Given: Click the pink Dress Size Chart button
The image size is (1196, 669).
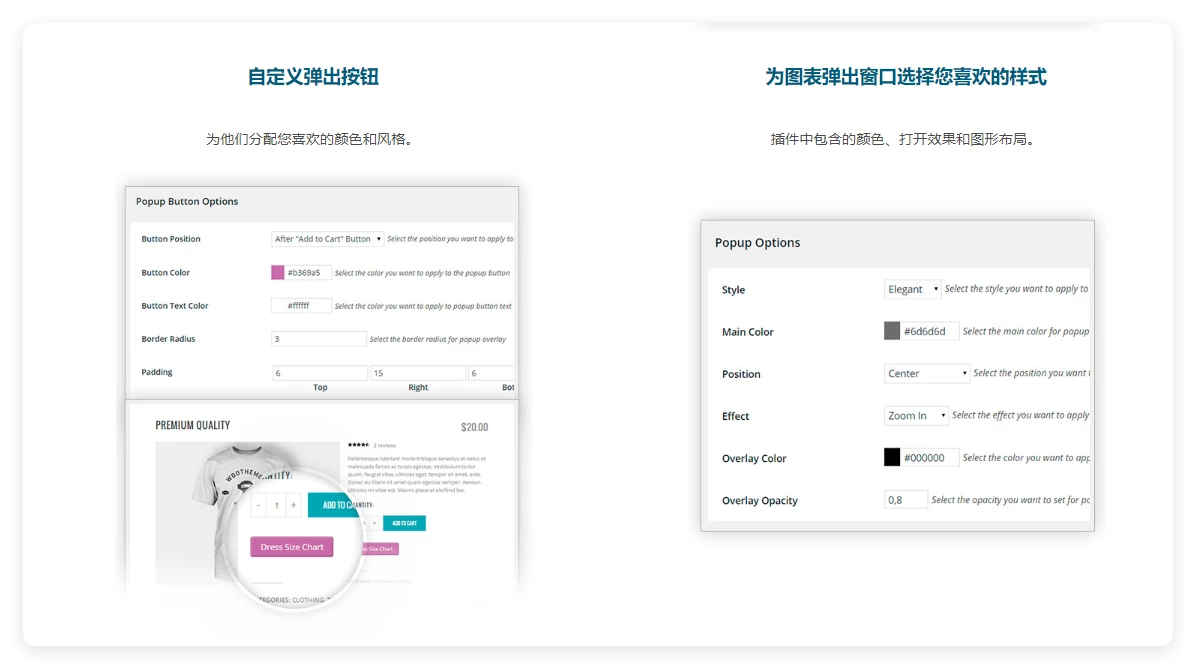Looking at the screenshot, I should coord(291,547).
